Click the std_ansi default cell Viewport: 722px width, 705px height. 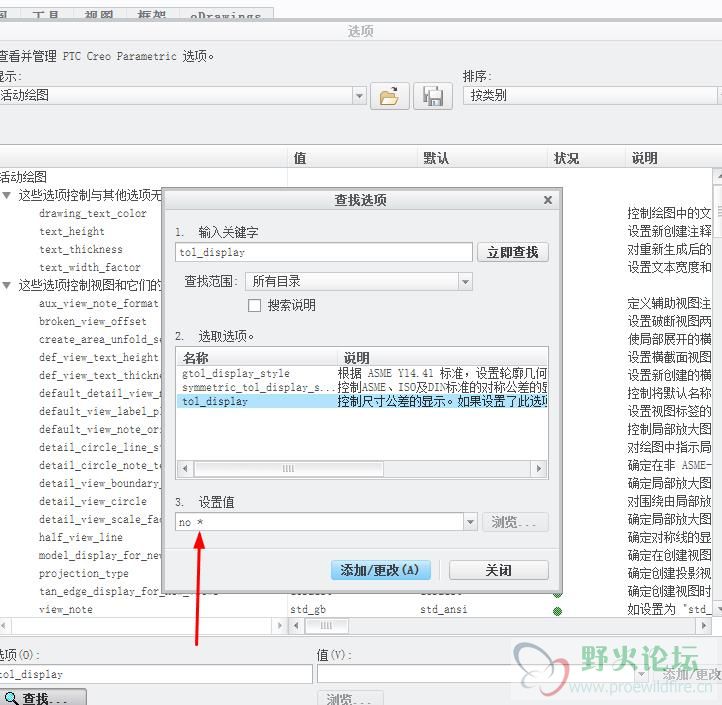click(444, 609)
